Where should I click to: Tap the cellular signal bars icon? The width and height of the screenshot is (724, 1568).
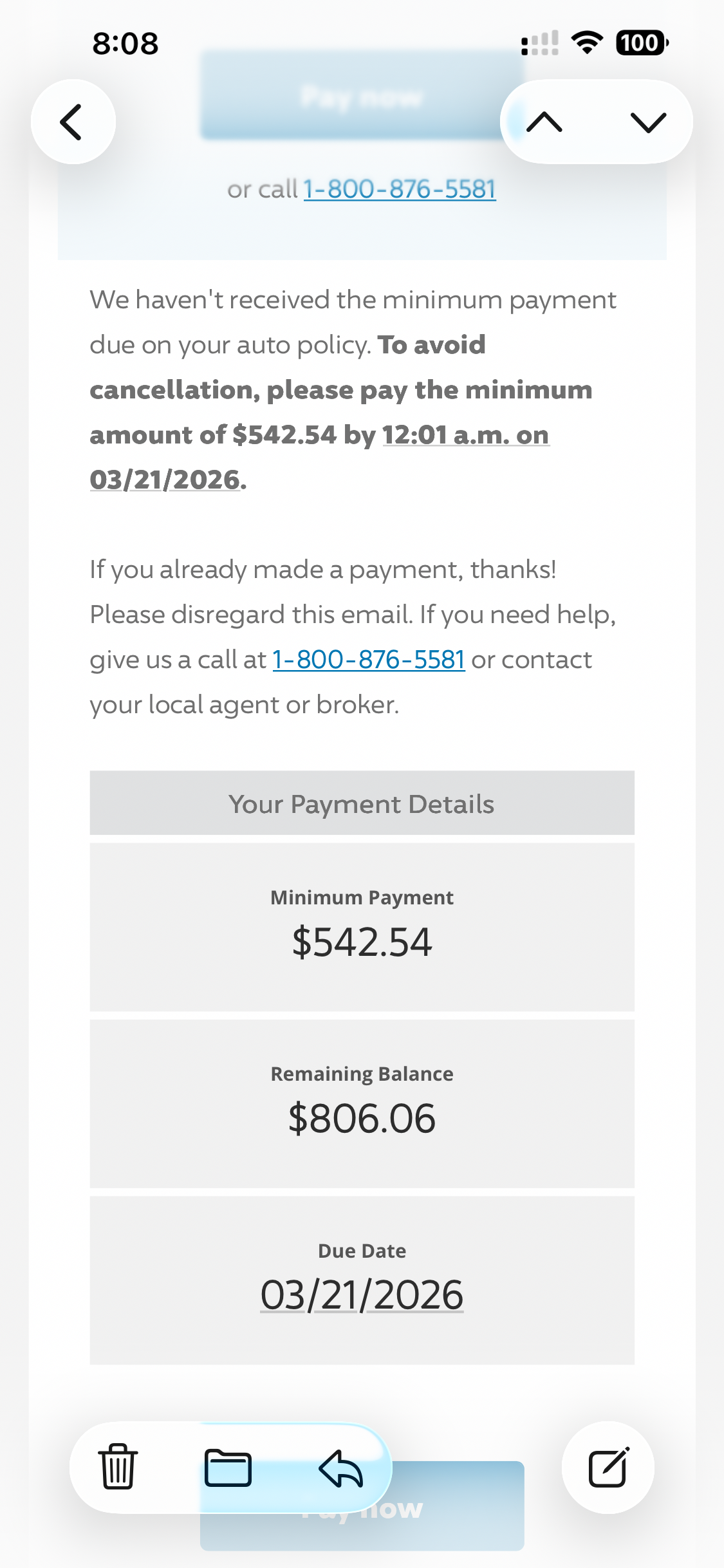tap(539, 43)
